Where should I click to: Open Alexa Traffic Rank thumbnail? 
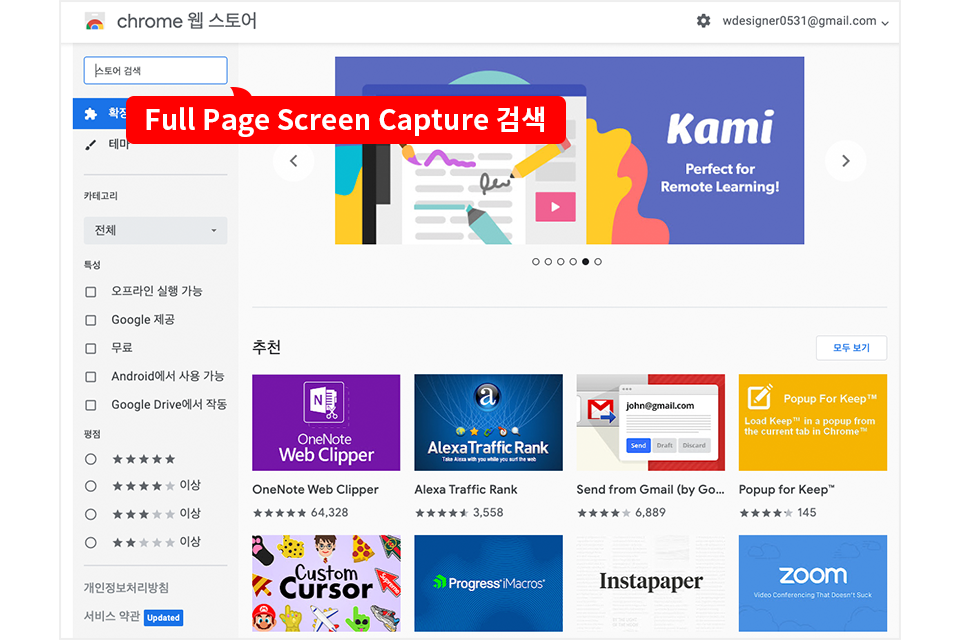tap(488, 423)
